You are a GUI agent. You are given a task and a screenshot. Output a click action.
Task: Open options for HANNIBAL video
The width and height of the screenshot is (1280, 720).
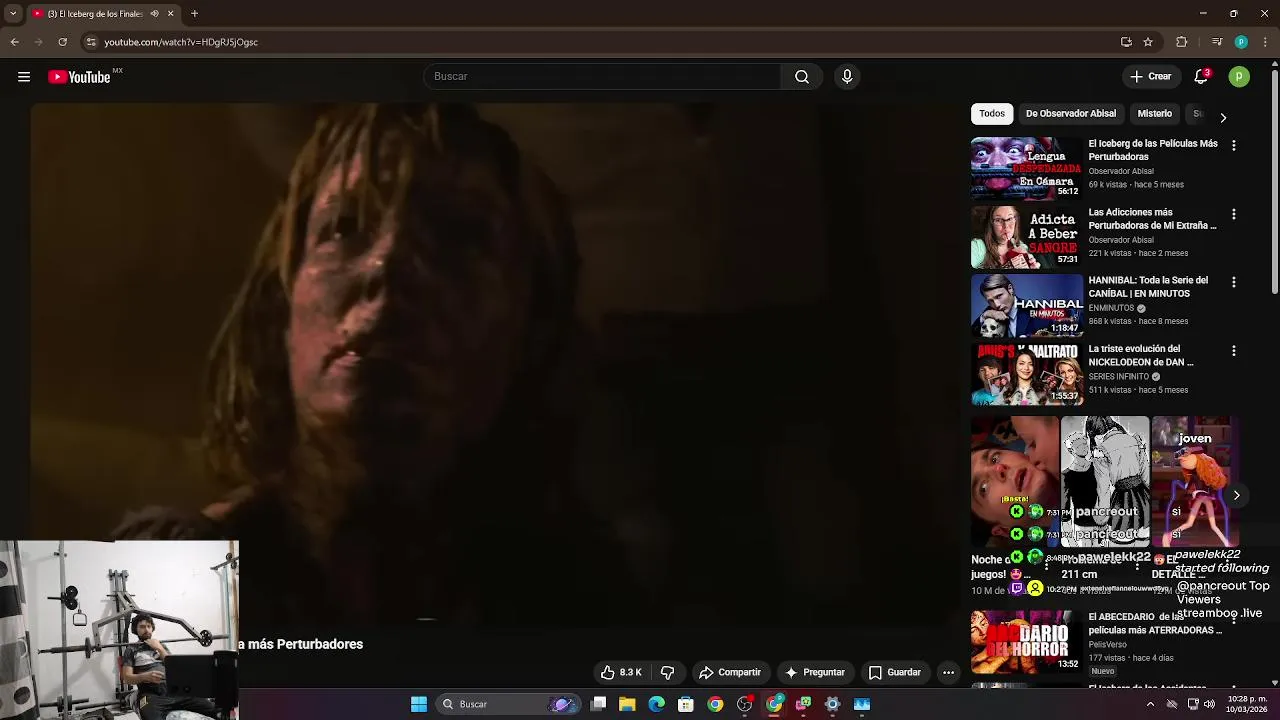click(x=1233, y=282)
